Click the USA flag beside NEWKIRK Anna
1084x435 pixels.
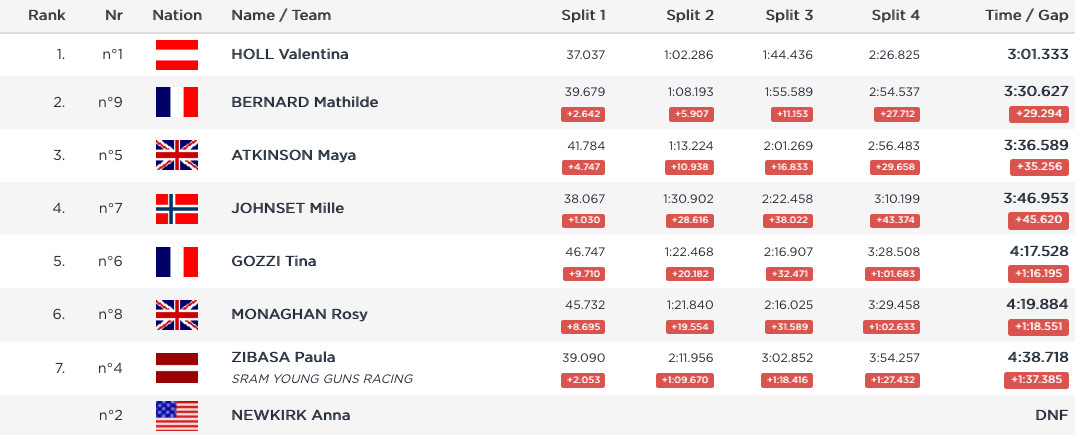point(177,416)
